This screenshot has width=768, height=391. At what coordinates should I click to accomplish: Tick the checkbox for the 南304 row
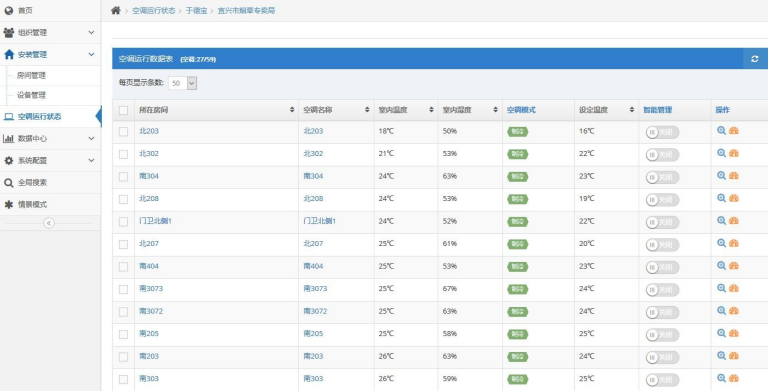(x=123, y=176)
